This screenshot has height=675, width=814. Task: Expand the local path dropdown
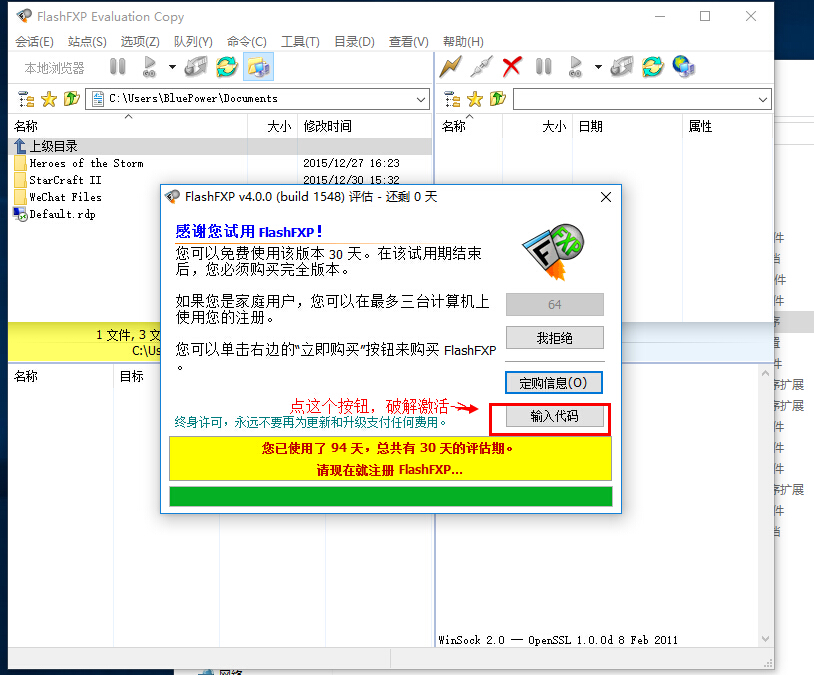421,99
